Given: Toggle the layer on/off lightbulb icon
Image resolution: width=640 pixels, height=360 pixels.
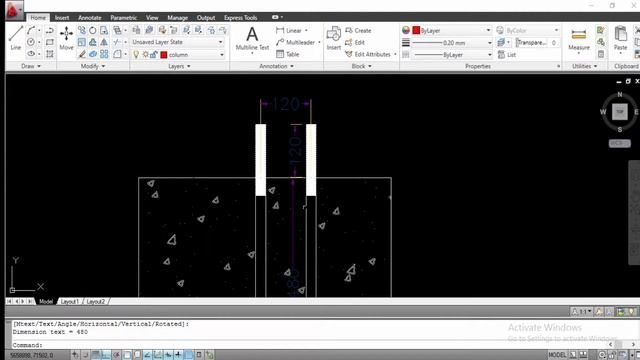Looking at the screenshot, I should pos(136,54).
